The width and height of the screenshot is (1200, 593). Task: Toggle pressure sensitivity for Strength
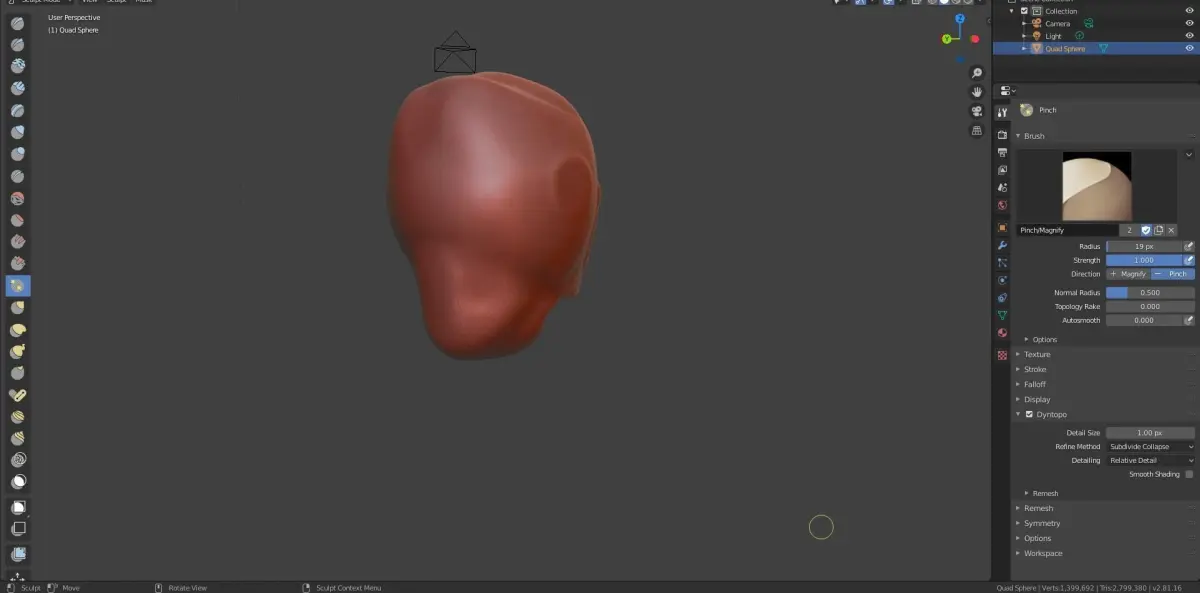[x=1189, y=260]
